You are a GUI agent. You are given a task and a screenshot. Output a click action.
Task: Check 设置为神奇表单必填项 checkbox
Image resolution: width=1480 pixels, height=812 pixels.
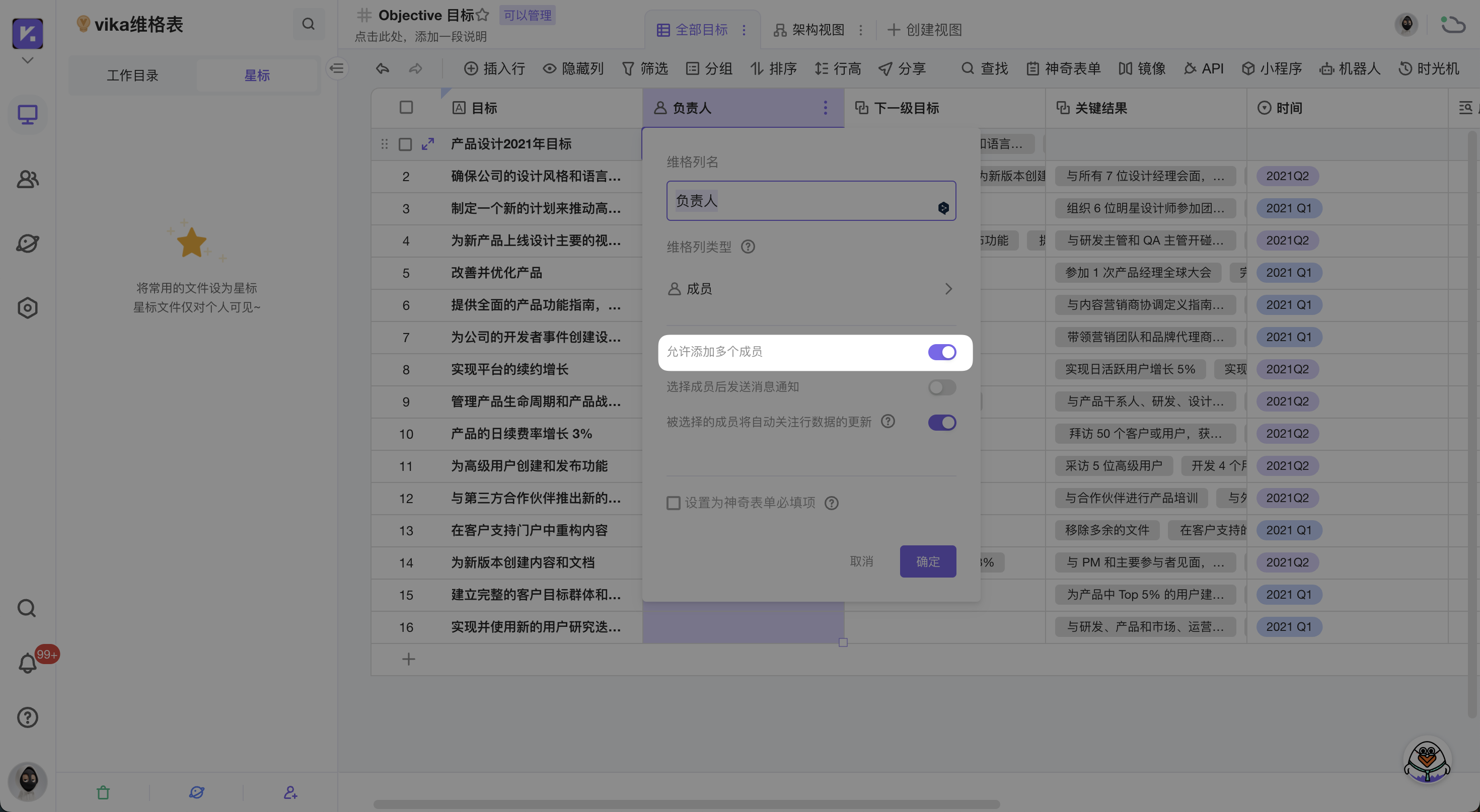click(674, 503)
